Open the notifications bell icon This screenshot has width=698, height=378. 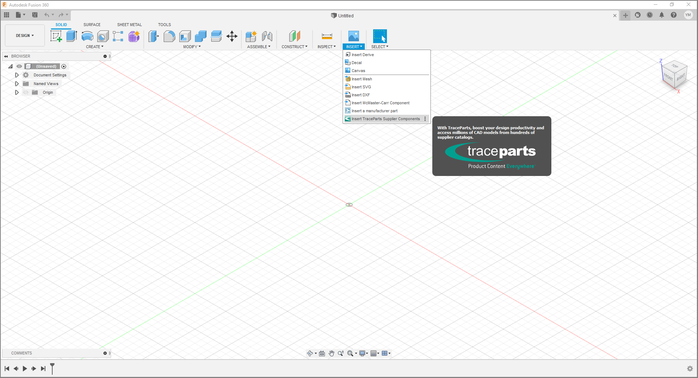661,15
